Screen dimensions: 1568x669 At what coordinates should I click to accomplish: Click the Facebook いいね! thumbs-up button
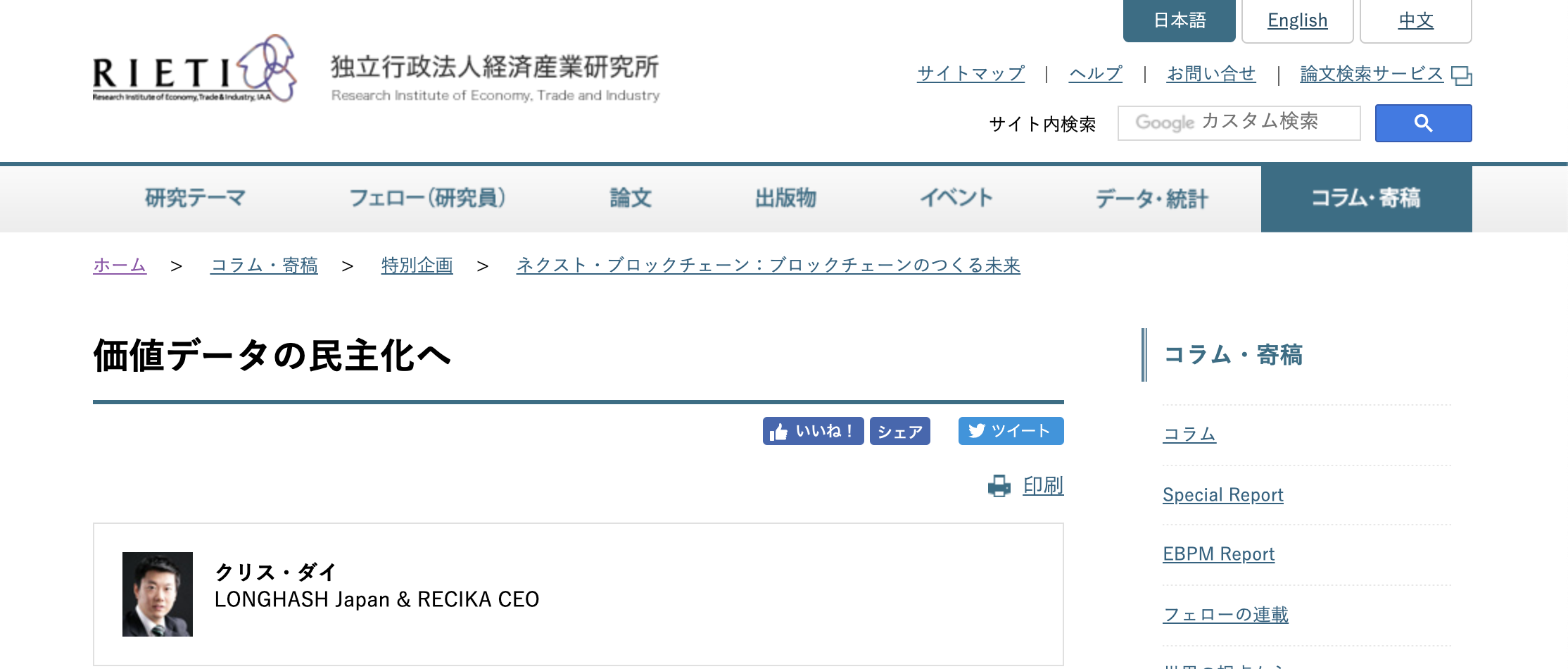click(x=812, y=431)
